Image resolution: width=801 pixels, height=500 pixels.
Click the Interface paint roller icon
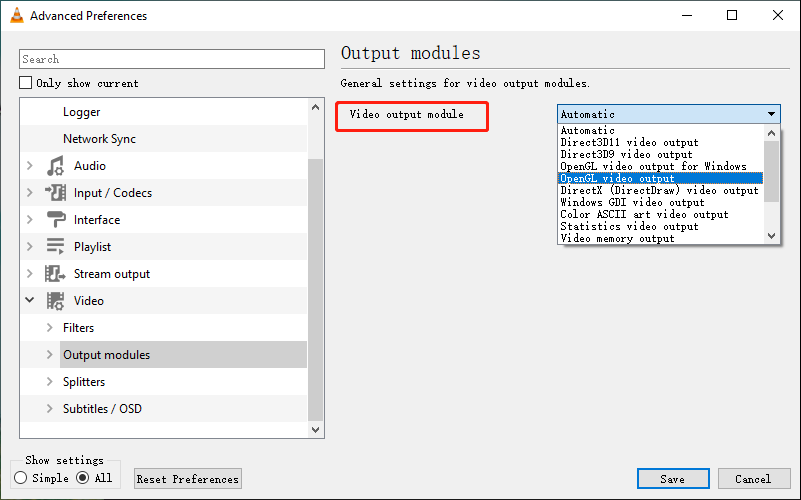point(56,220)
